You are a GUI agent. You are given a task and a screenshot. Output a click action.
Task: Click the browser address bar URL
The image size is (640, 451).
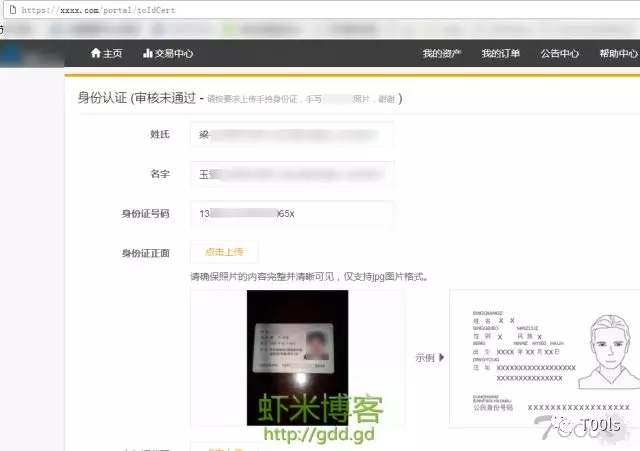[x=98, y=10]
